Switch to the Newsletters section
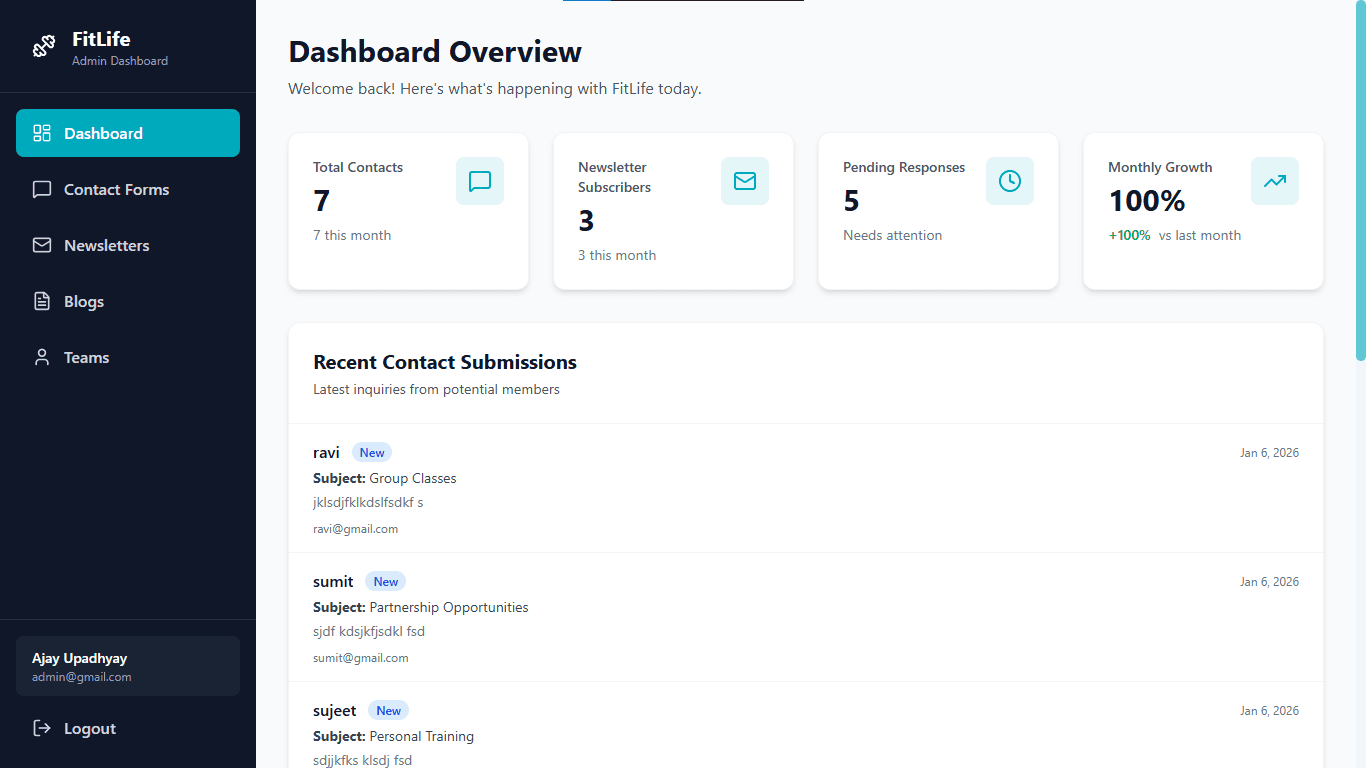The image size is (1366, 768). pyautogui.click(x=106, y=245)
